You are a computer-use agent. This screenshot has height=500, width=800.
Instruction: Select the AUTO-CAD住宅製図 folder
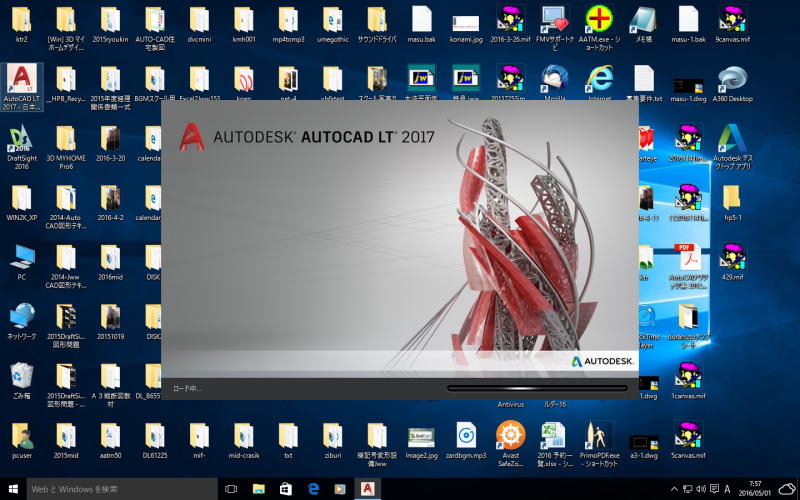click(155, 28)
